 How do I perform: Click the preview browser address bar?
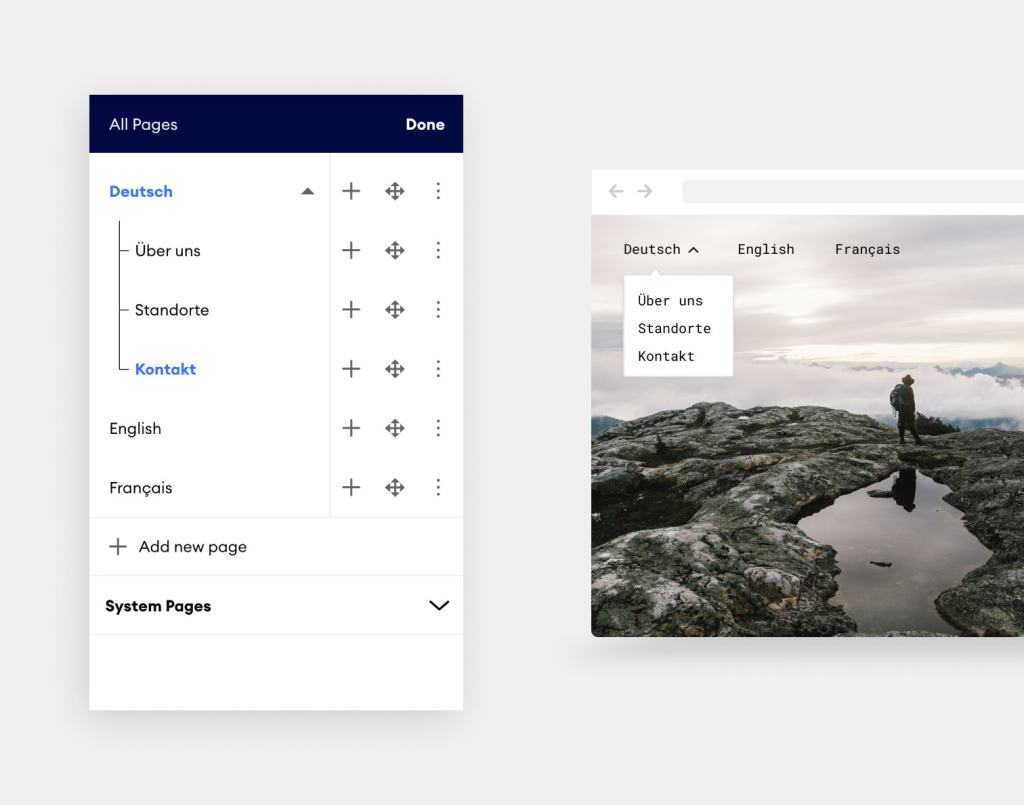(853, 191)
